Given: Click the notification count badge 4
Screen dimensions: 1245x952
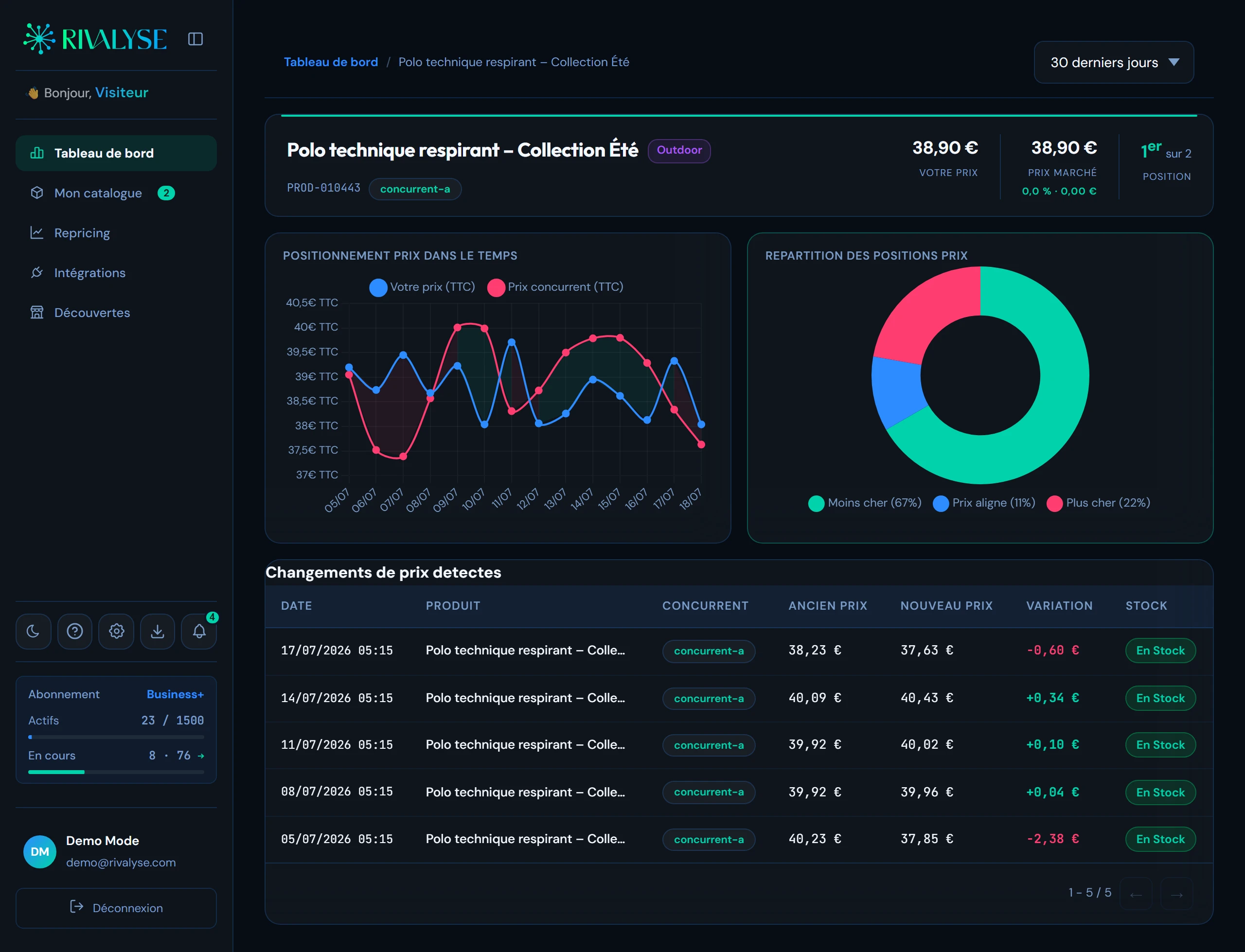Looking at the screenshot, I should (x=212, y=617).
